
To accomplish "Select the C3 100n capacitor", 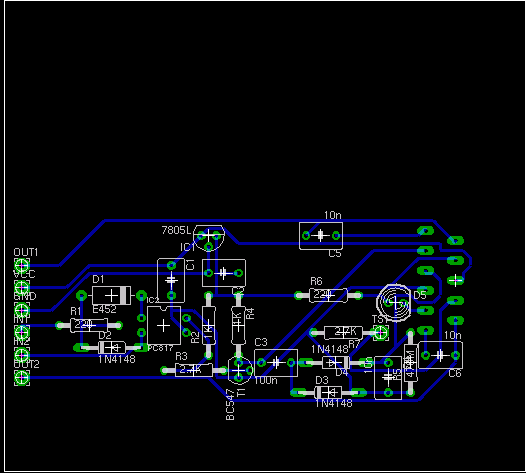I will tap(276, 363).
